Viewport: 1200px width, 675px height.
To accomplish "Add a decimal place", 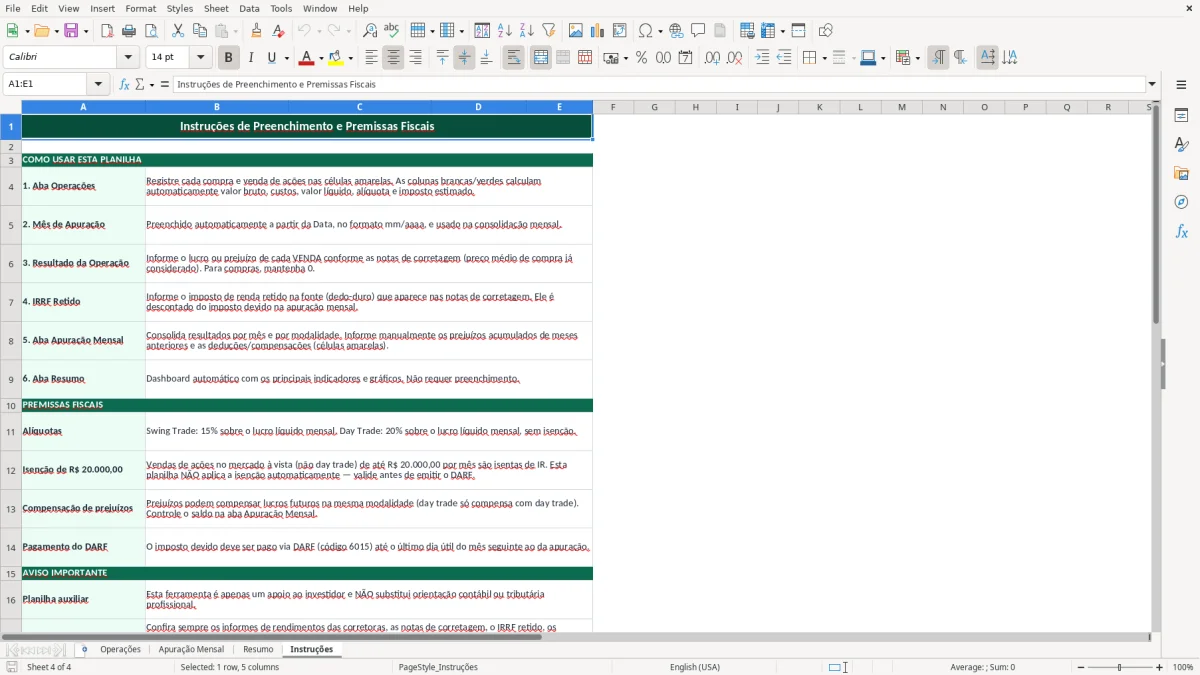I will [x=712, y=58].
